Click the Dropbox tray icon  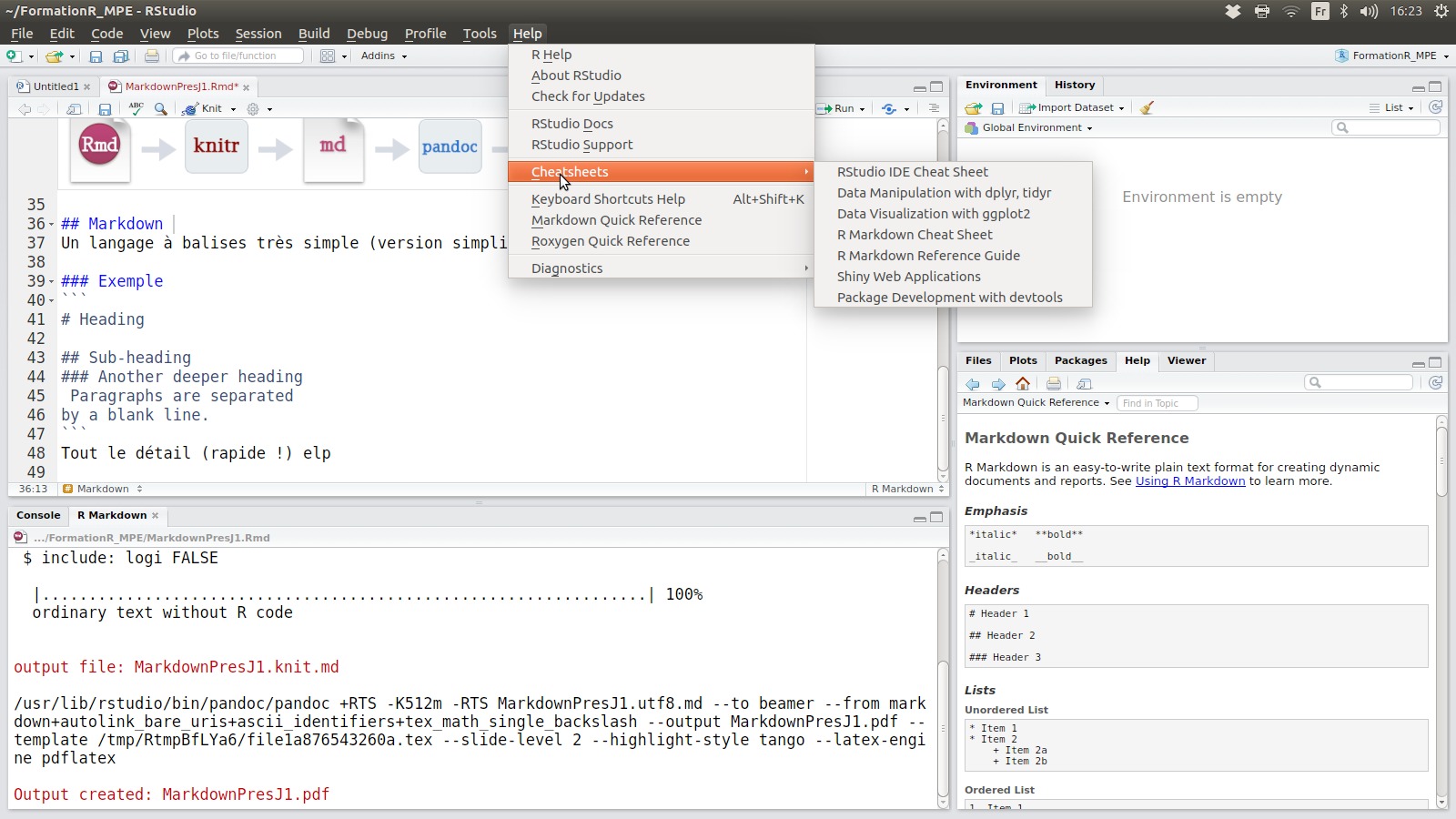(x=1233, y=11)
